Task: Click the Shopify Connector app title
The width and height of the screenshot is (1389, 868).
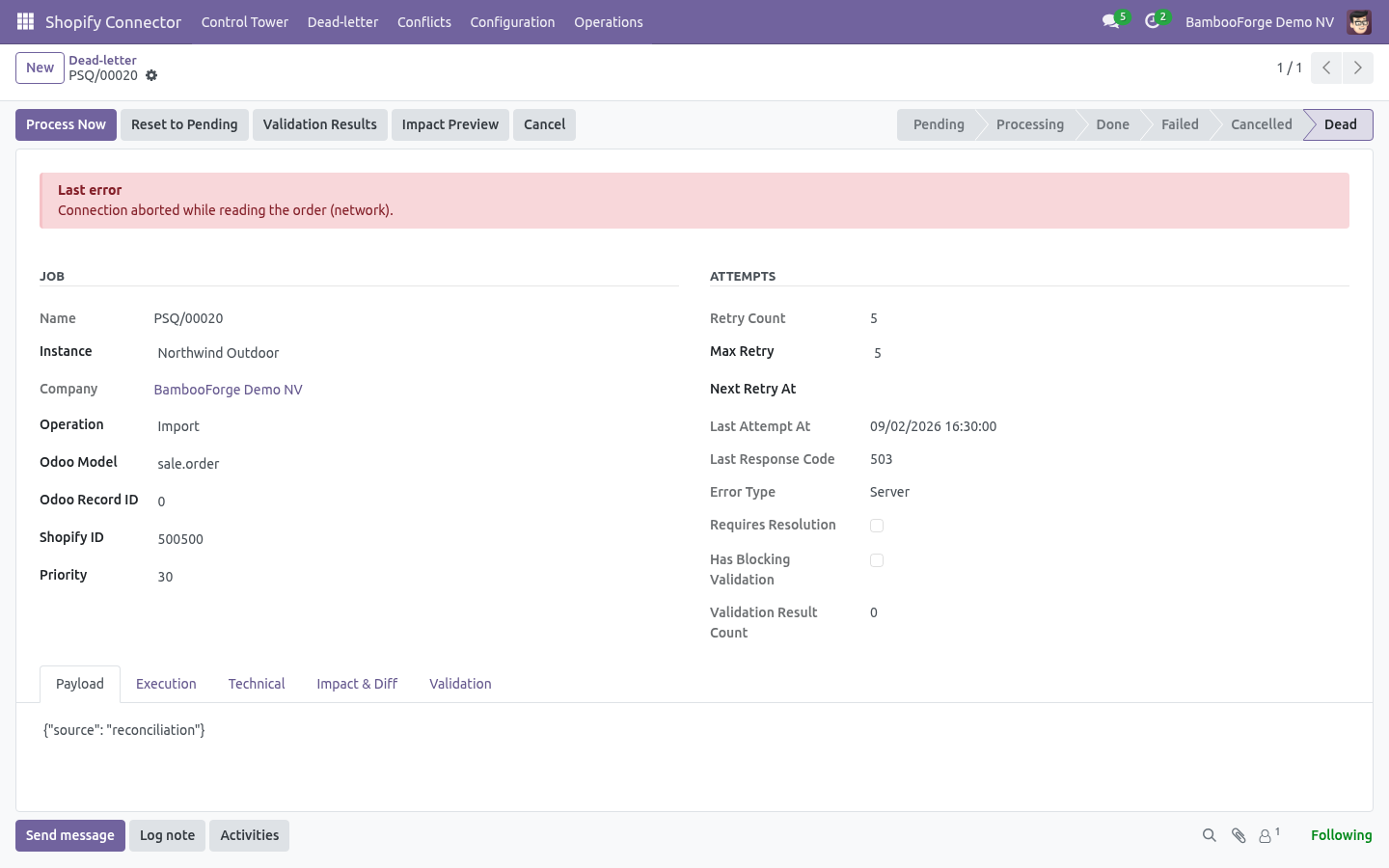Action: click(113, 22)
